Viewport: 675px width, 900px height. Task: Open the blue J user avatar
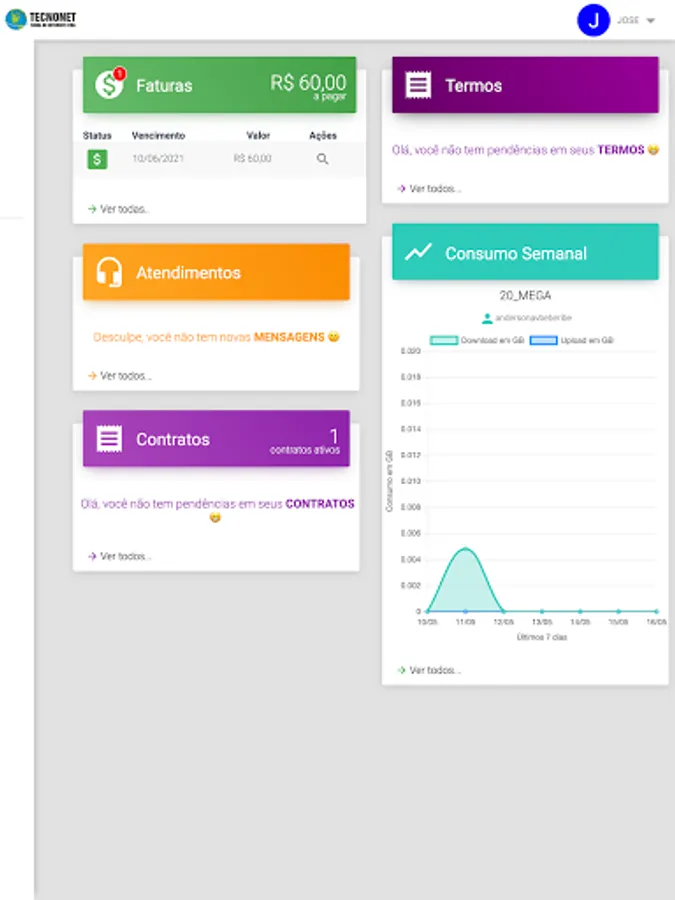pyautogui.click(x=593, y=20)
